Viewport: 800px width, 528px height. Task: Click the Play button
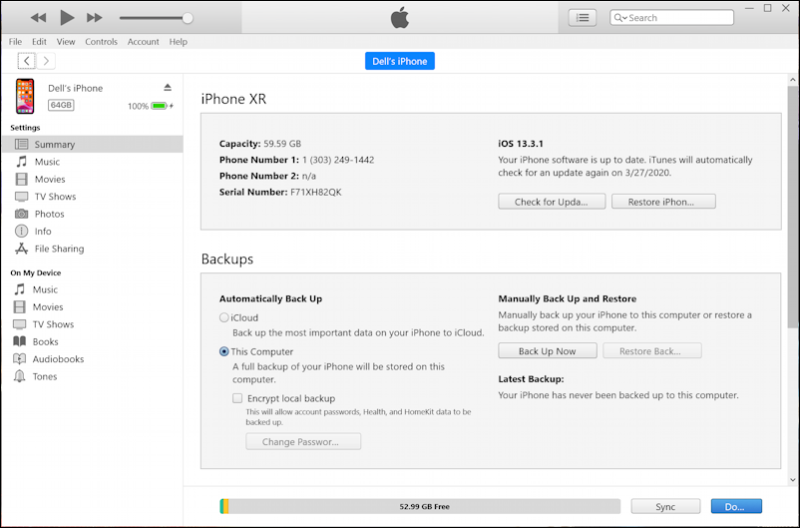(67, 18)
